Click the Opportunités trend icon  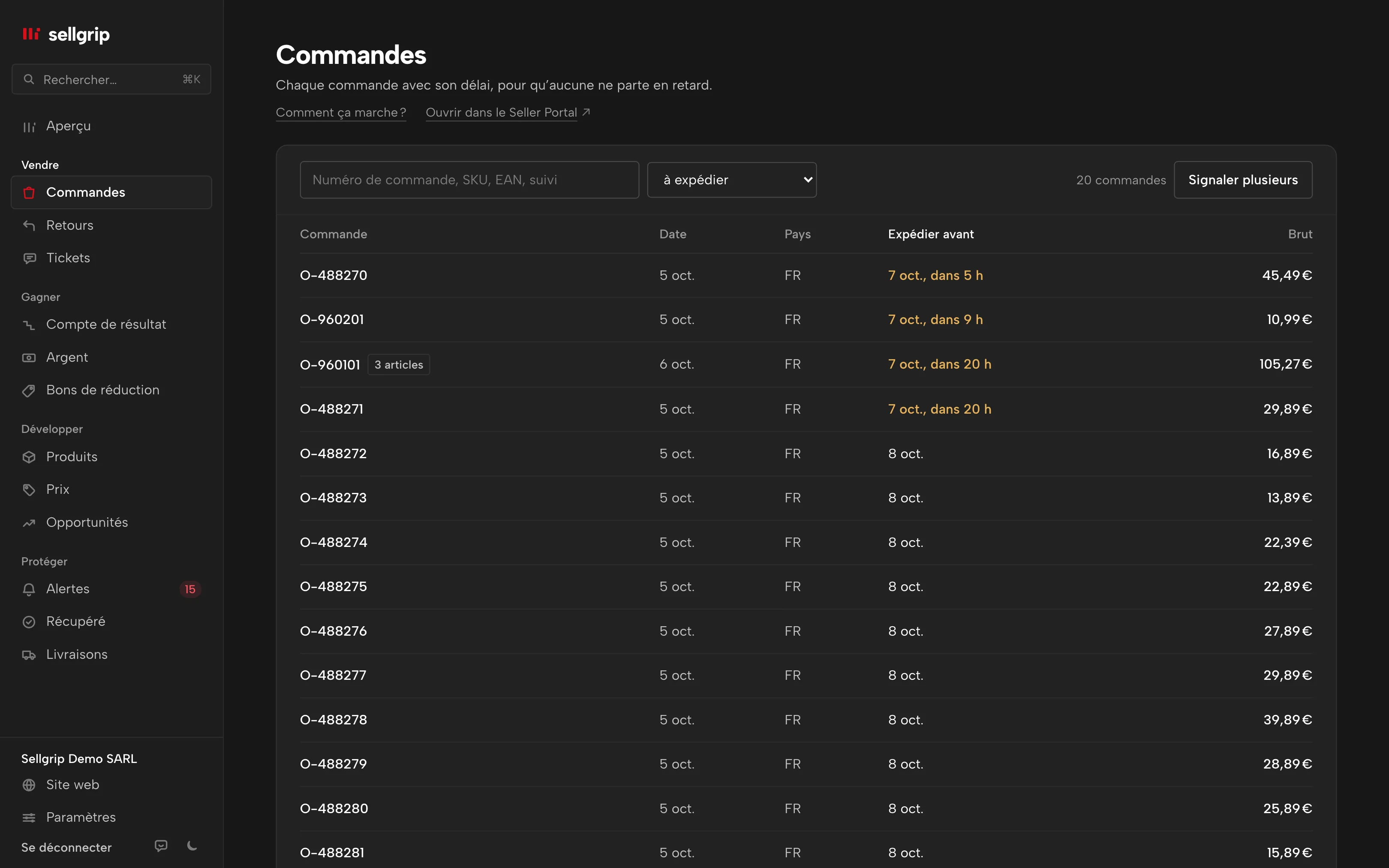pyautogui.click(x=29, y=523)
